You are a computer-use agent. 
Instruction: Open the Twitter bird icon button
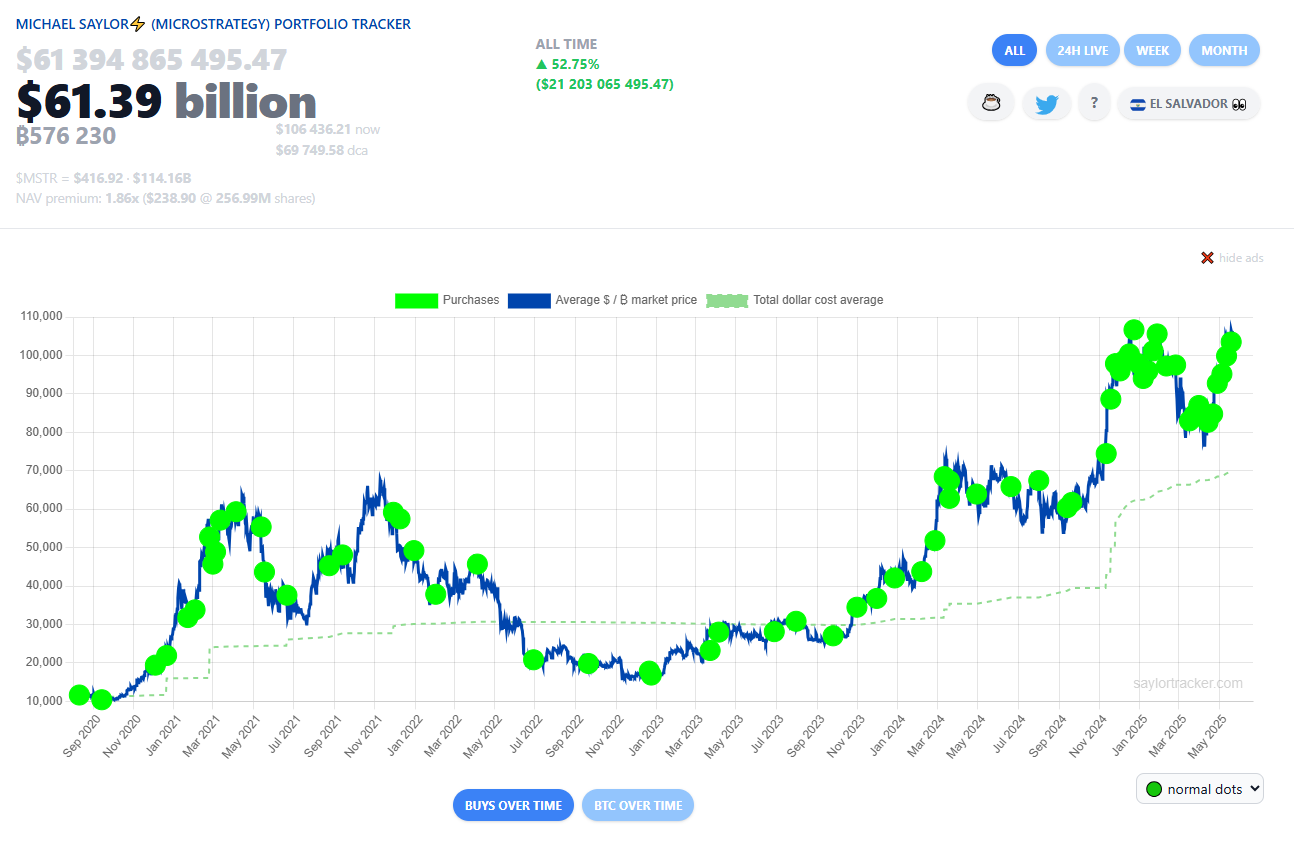pos(1046,103)
